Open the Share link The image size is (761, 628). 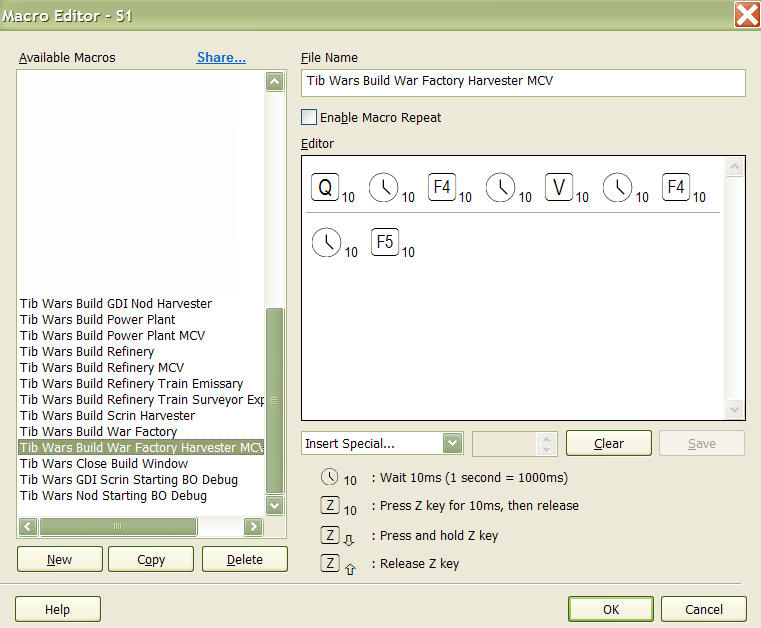coord(221,58)
